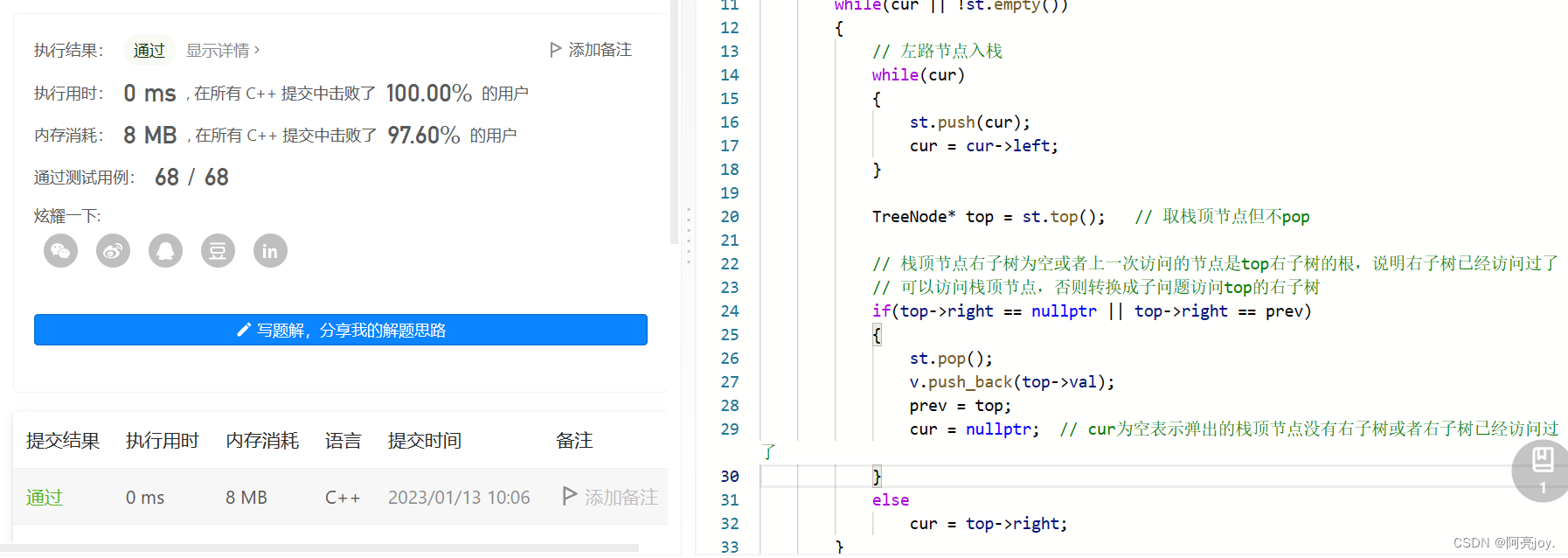Click line number 12 in the gutter
This screenshot has width=1568, height=558.
(730, 27)
